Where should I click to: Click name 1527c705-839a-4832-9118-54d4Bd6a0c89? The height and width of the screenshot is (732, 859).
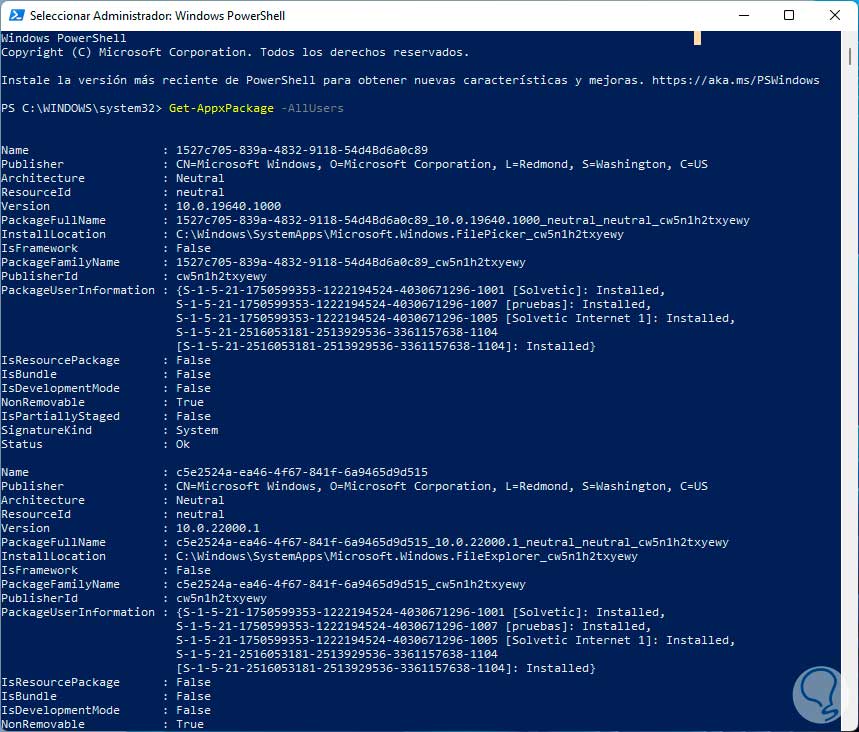pos(302,150)
